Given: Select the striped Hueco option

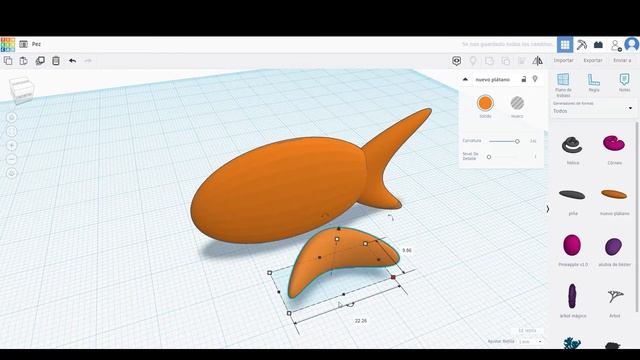Looking at the screenshot, I should tap(517, 103).
